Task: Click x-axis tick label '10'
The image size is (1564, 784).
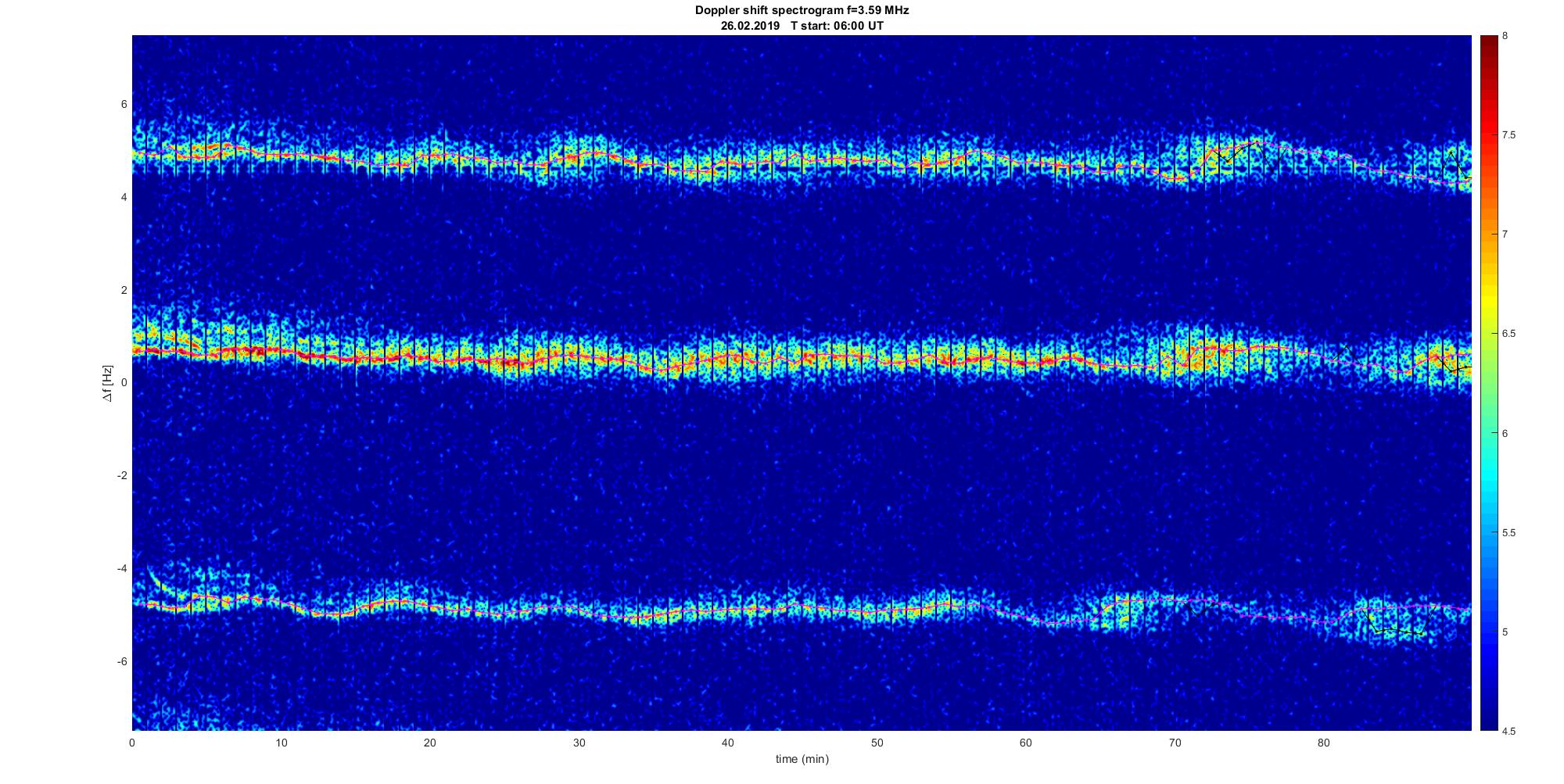Action: click(281, 743)
